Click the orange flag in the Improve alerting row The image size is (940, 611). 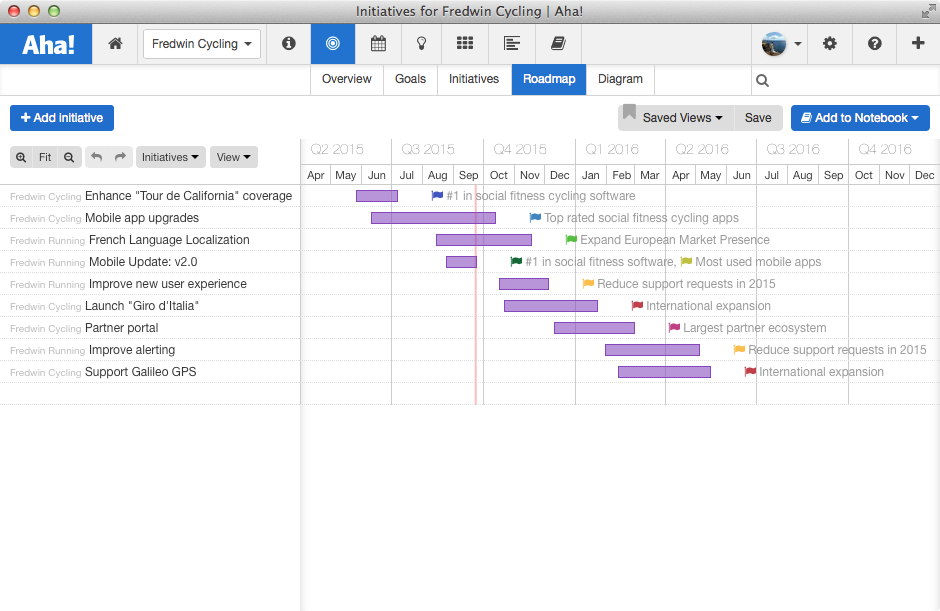click(739, 350)
